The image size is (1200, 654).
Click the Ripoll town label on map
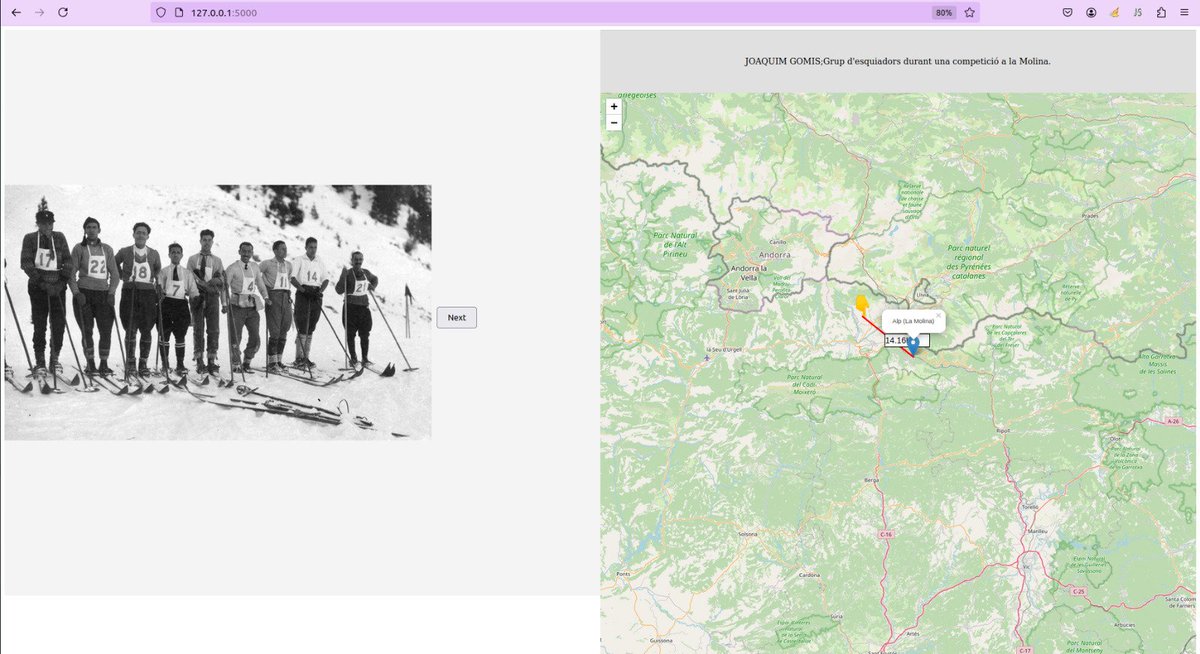(x=1003, y=430)
